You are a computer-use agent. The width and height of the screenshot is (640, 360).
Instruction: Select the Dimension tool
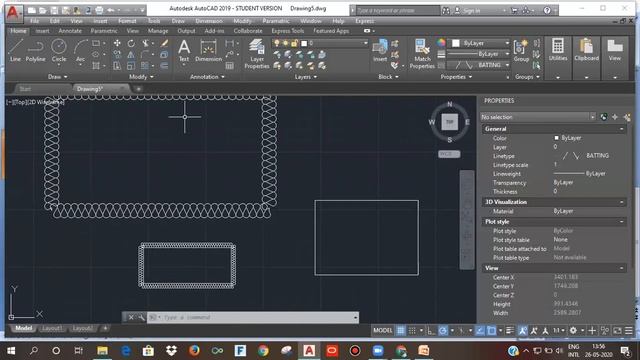pos(208,50)
